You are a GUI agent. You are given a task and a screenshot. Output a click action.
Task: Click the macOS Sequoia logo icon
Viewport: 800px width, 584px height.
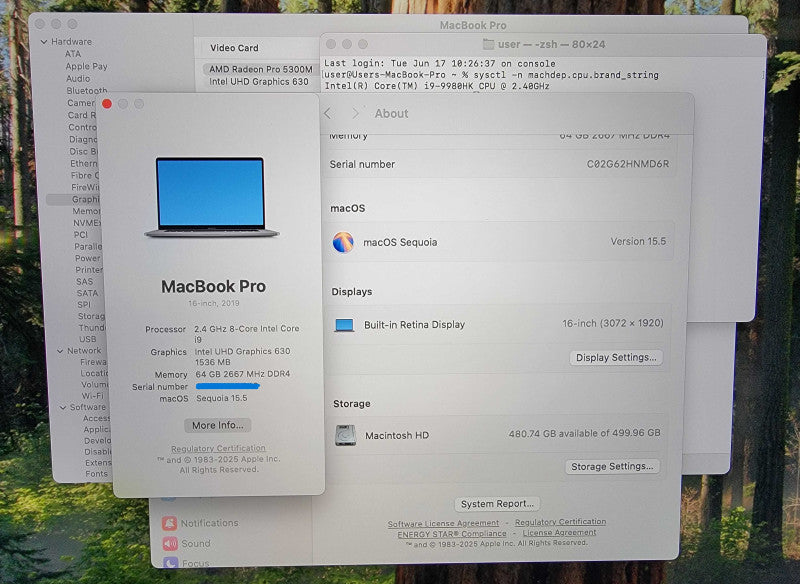(x=343, y=242)
